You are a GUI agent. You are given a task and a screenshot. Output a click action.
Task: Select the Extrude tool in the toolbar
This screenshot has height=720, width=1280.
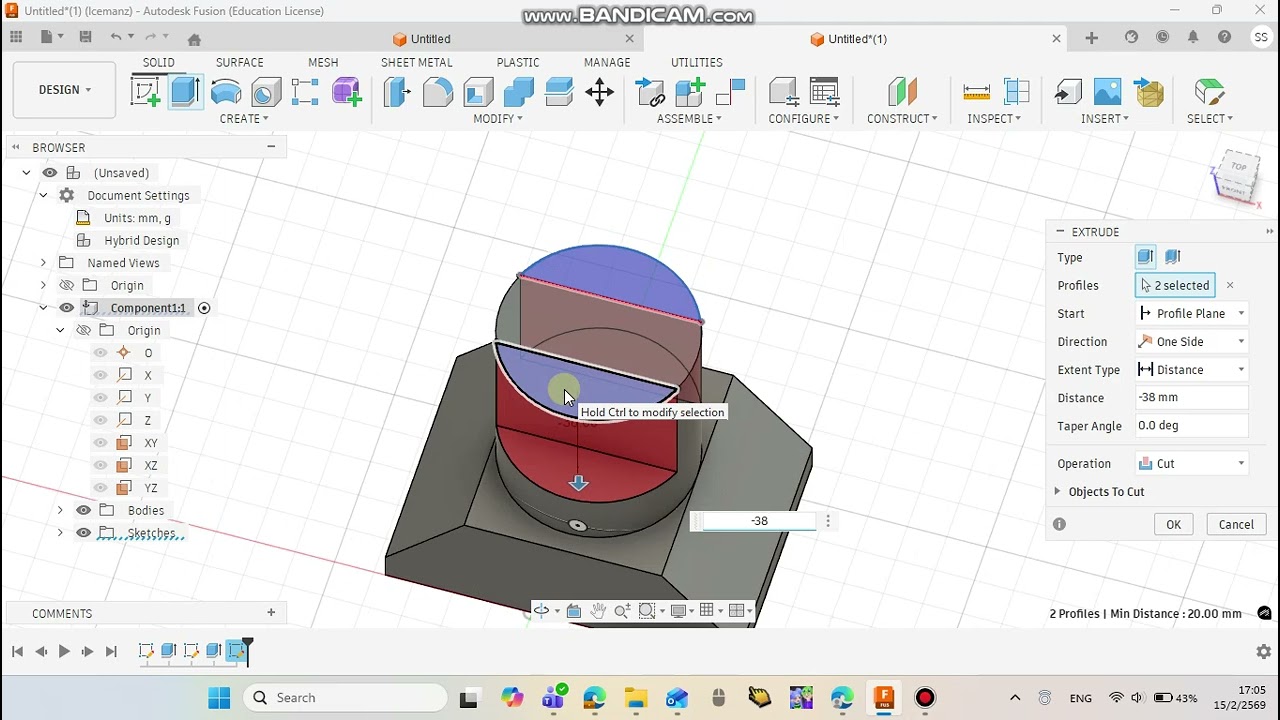pos(186,92)
